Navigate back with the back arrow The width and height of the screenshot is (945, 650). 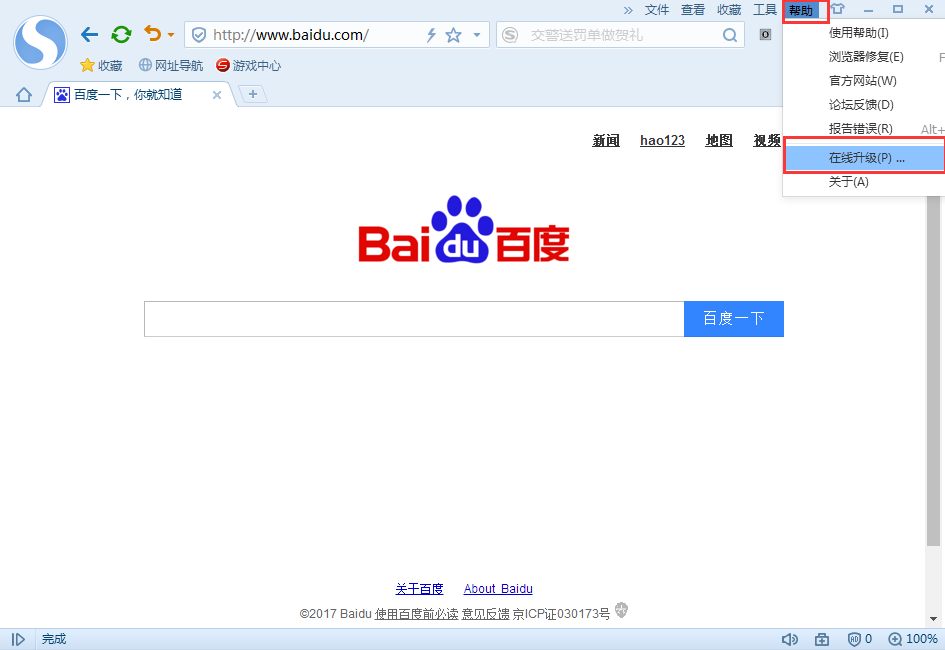coord(89,33)
